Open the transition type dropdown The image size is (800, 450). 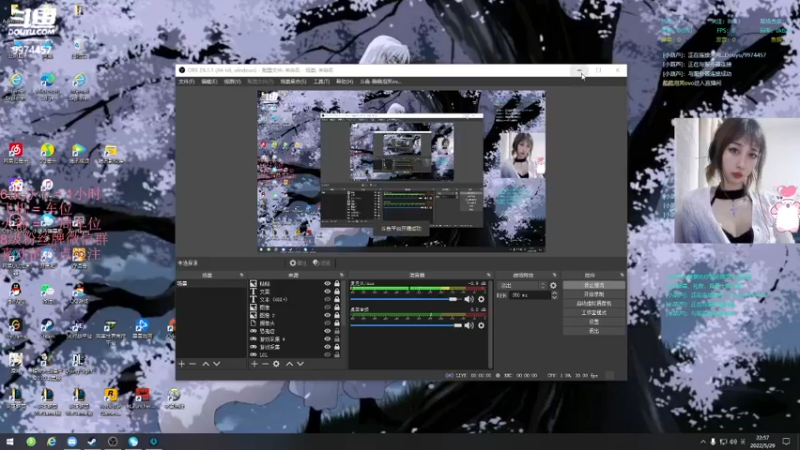(522, 285)
